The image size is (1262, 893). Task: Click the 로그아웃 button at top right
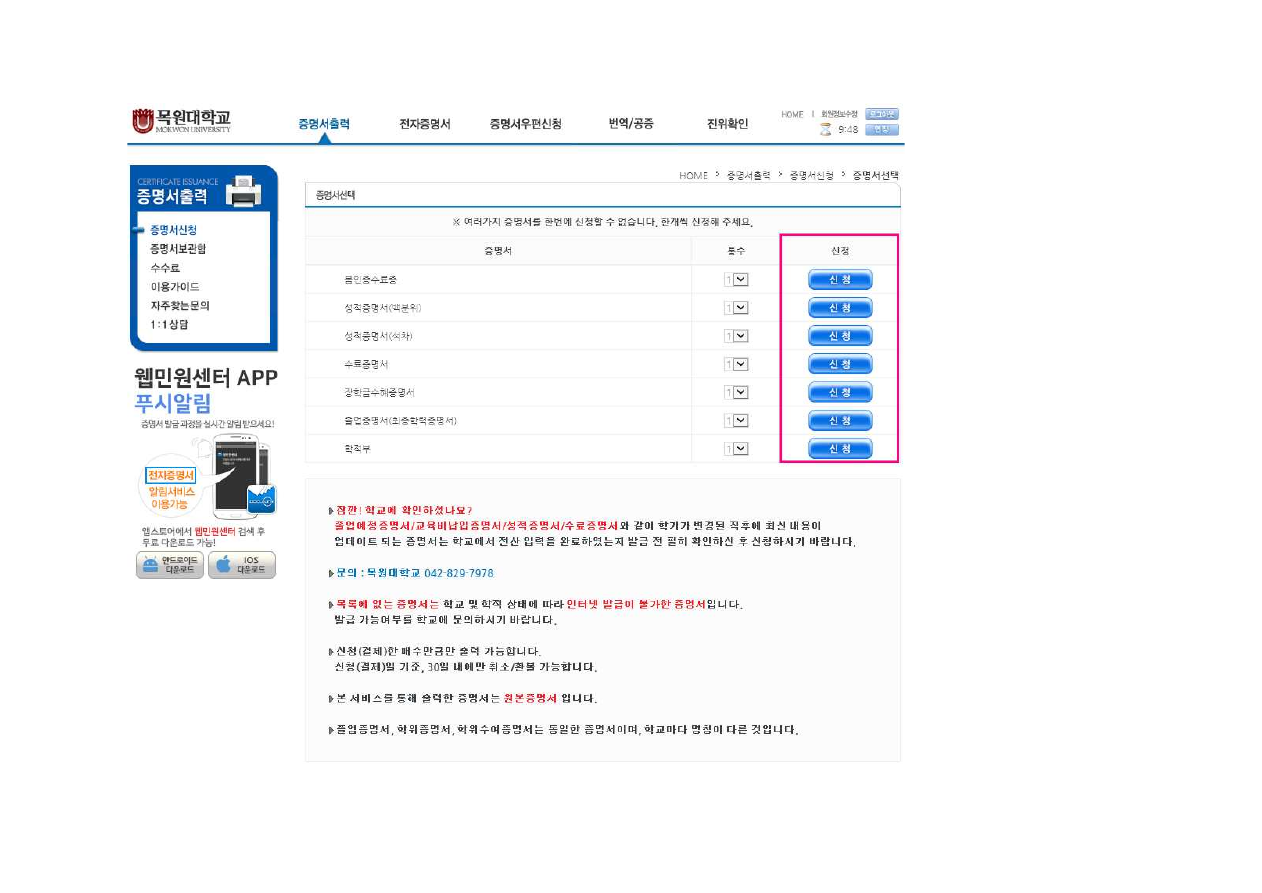pyautogui.click(x=881, y=114)
